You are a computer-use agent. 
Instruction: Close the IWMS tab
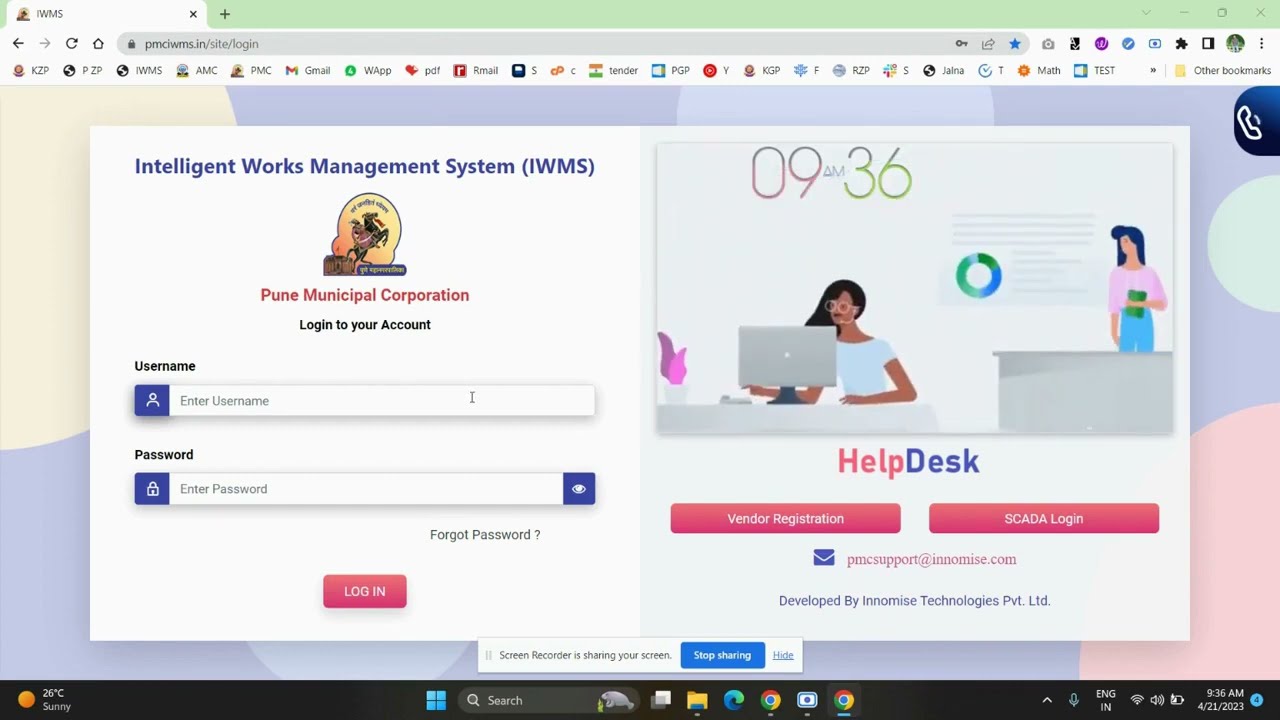click(x=193, y=14)
